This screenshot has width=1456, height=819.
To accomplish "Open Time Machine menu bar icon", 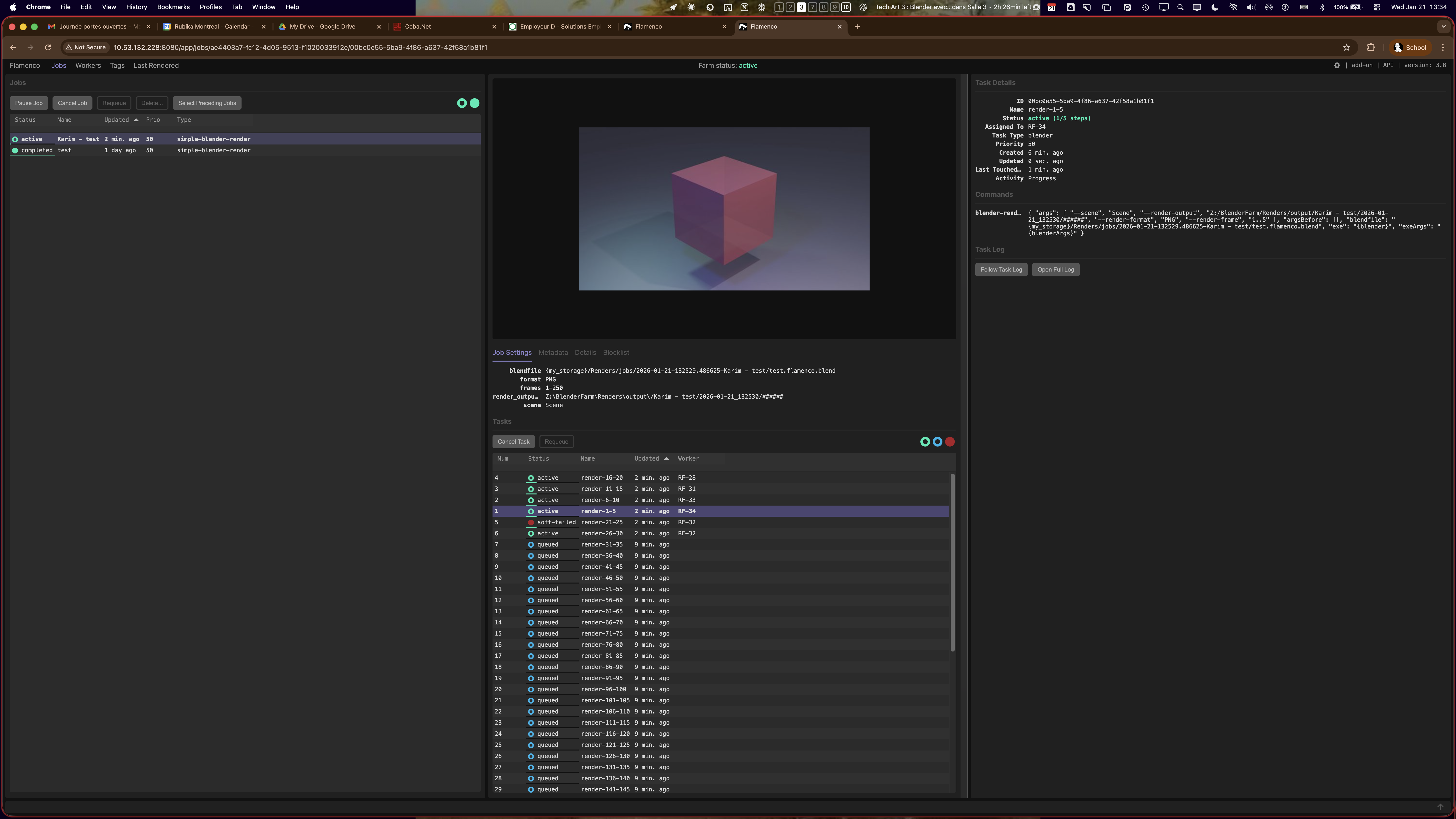I will pyautogui.click(x=1145, y=7).
